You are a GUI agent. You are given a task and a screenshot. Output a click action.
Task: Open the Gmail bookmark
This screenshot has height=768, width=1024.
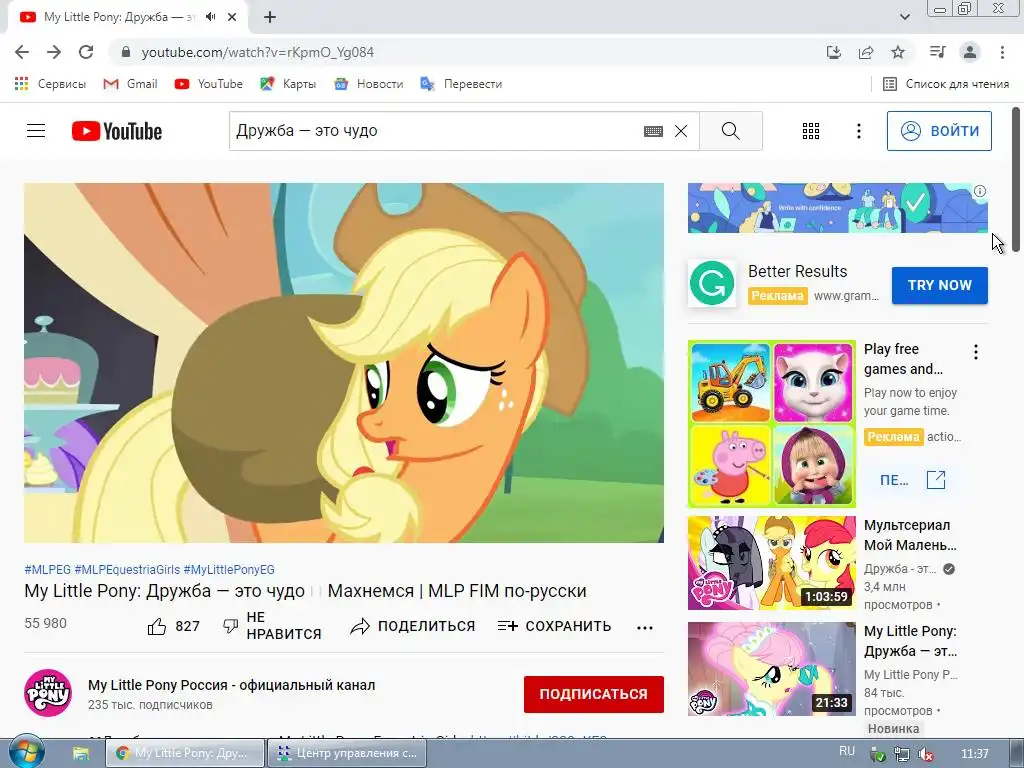131,84
